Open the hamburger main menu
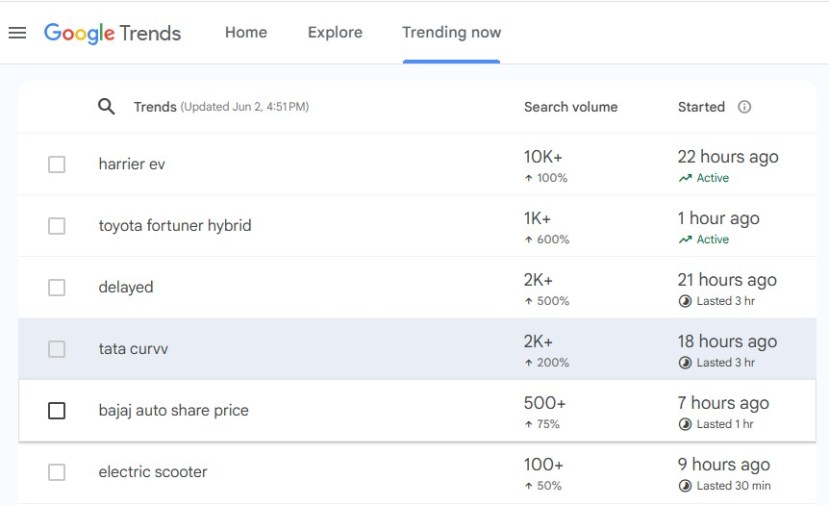The image size is (829, 505). click(17, 33)
